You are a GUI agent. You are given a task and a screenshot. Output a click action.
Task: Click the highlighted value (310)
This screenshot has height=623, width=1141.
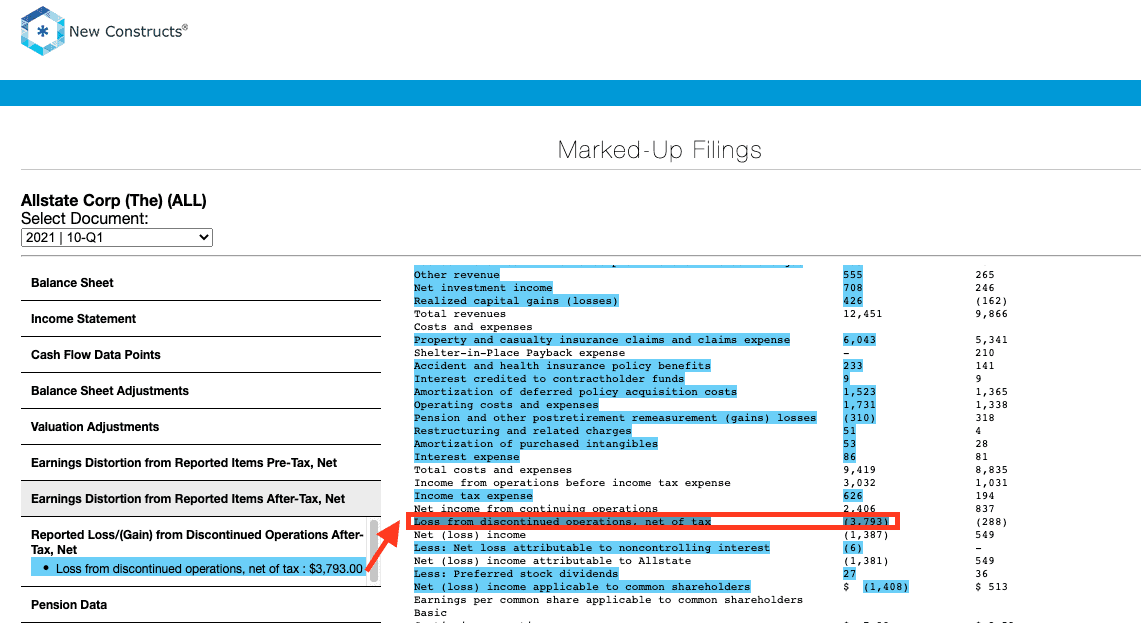[859, 418]
